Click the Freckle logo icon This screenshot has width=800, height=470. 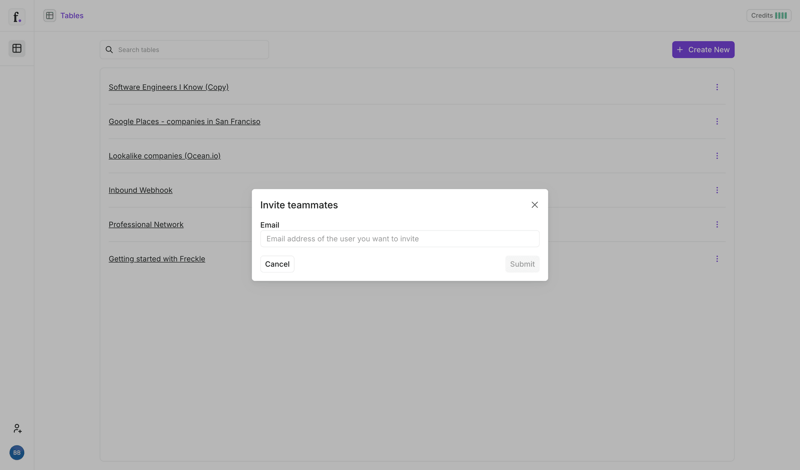[17, 17]
